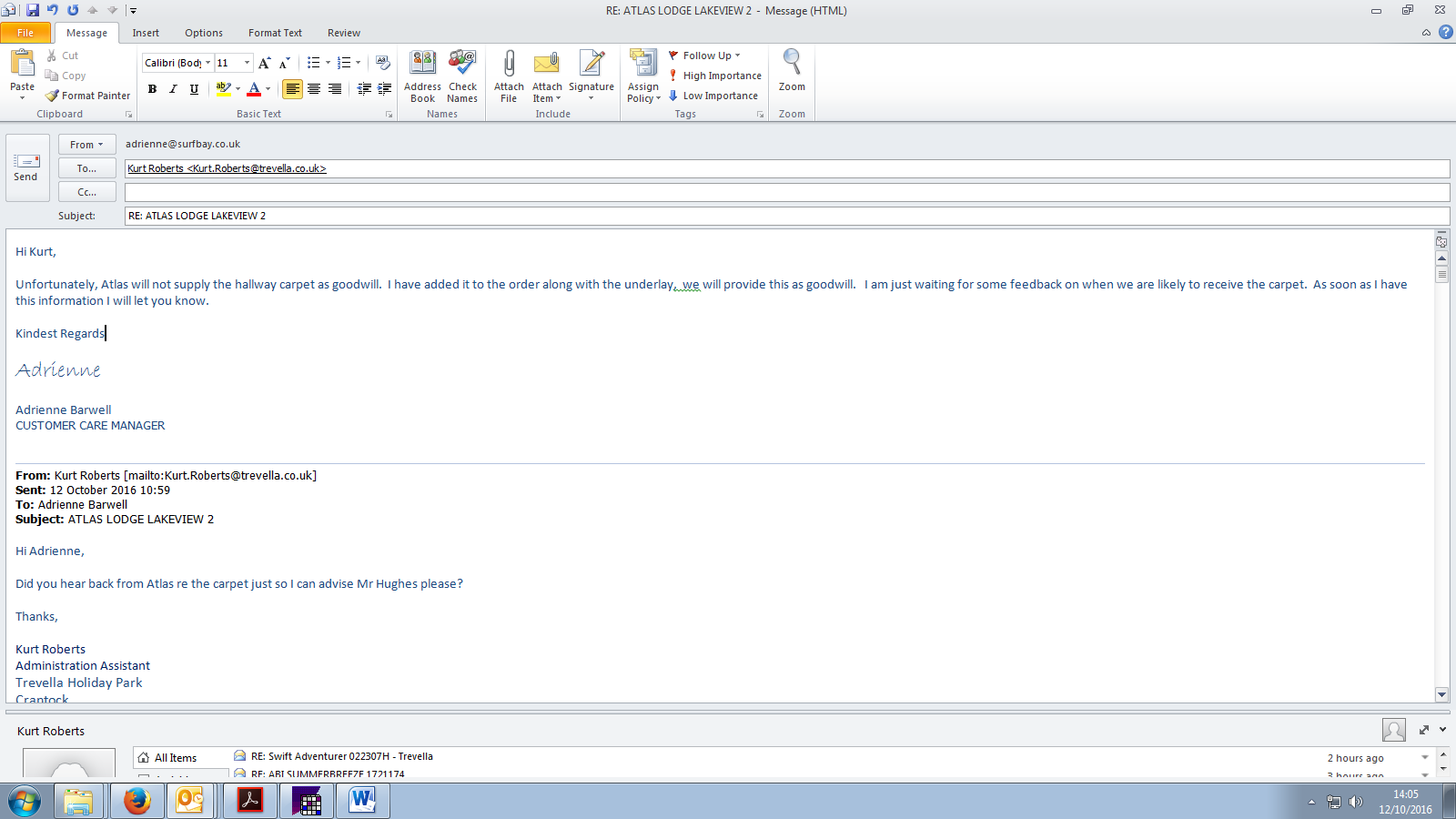Run Check Names on recipients
The image size is (1456, 819).
tap(462, 76)
